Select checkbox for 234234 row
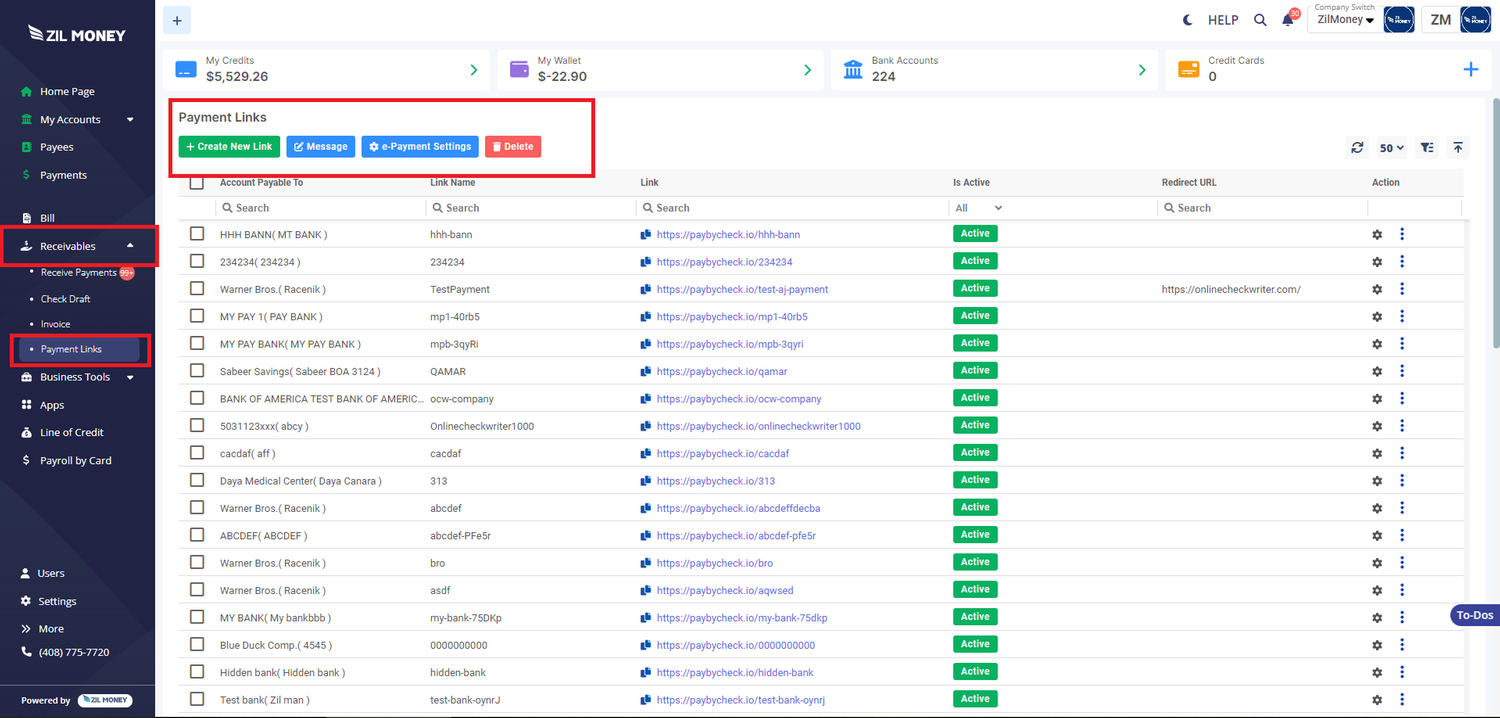The width and height of the screenshot is (1500, 718). (x=197, y=261)
